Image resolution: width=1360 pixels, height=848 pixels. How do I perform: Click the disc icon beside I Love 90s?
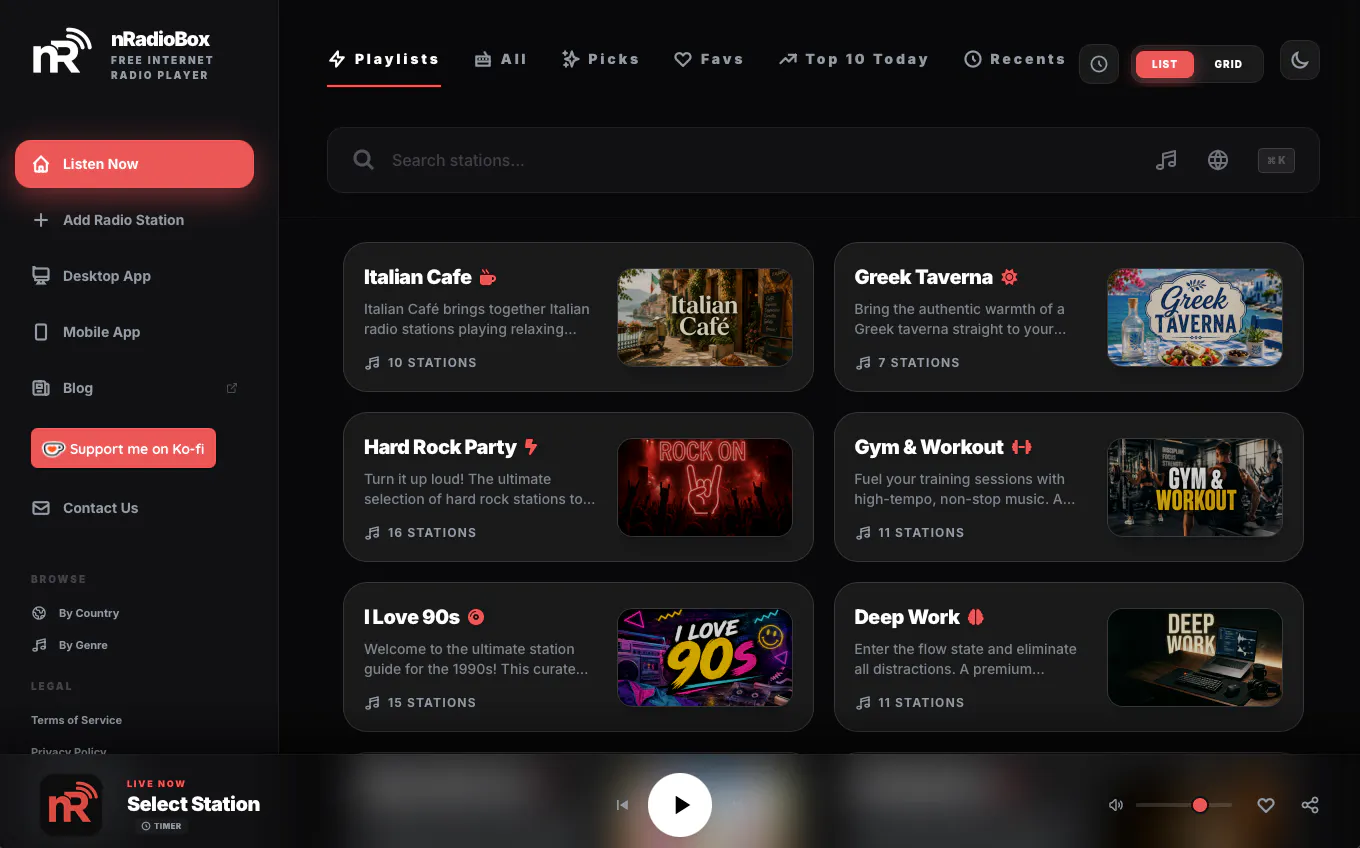[x=476, y=617]
